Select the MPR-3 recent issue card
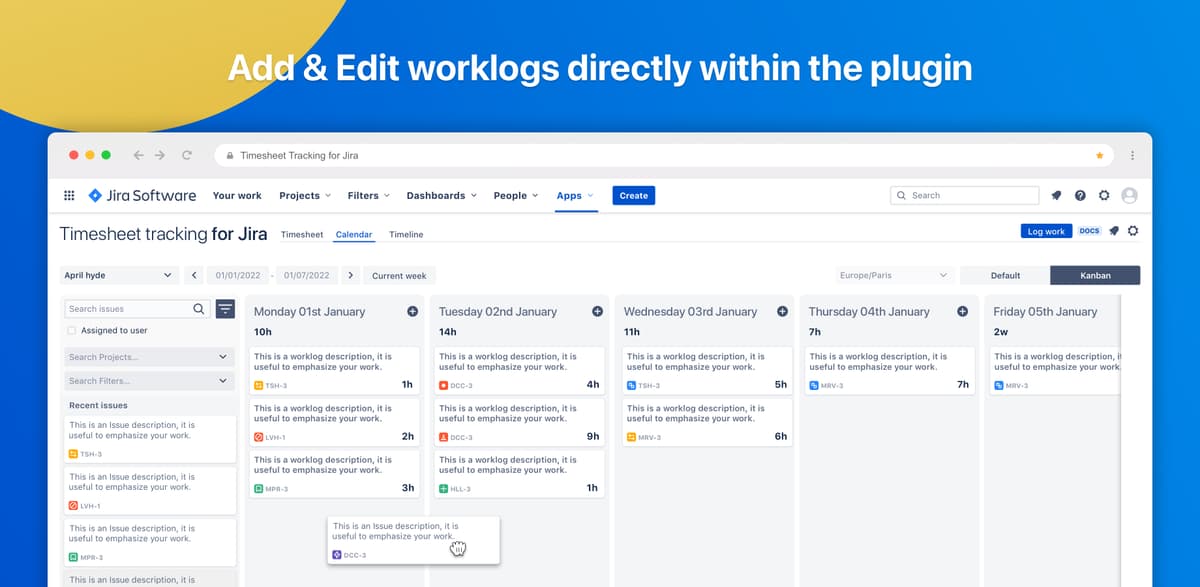1200x587 pixels. point(150,542)
